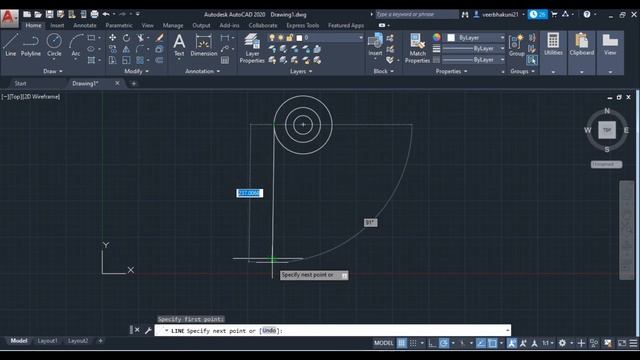Click the Plot (print) icon
The image size is (640, 360).
coord(94,14)
